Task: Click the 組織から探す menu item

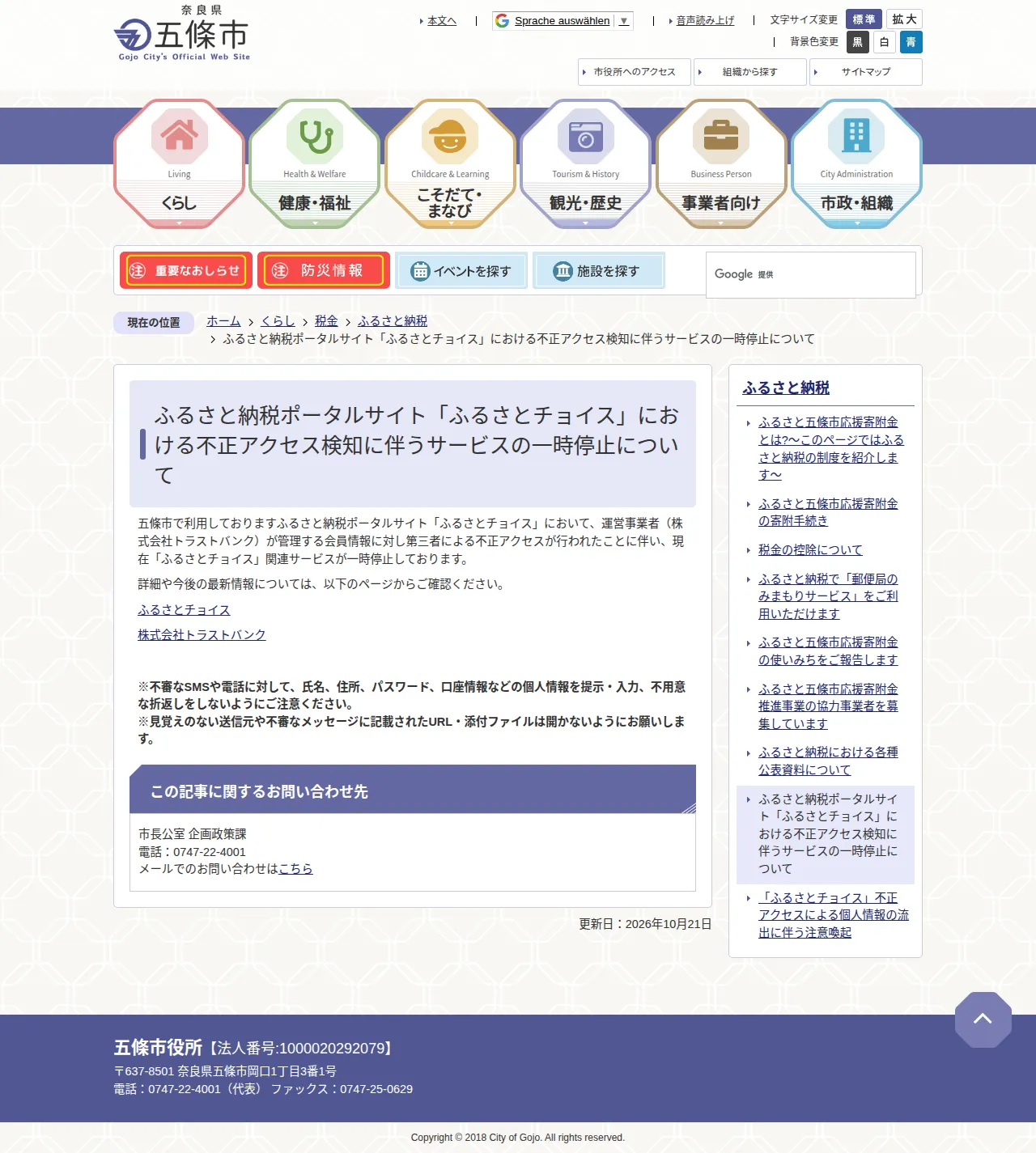Action: pos(750,72)
